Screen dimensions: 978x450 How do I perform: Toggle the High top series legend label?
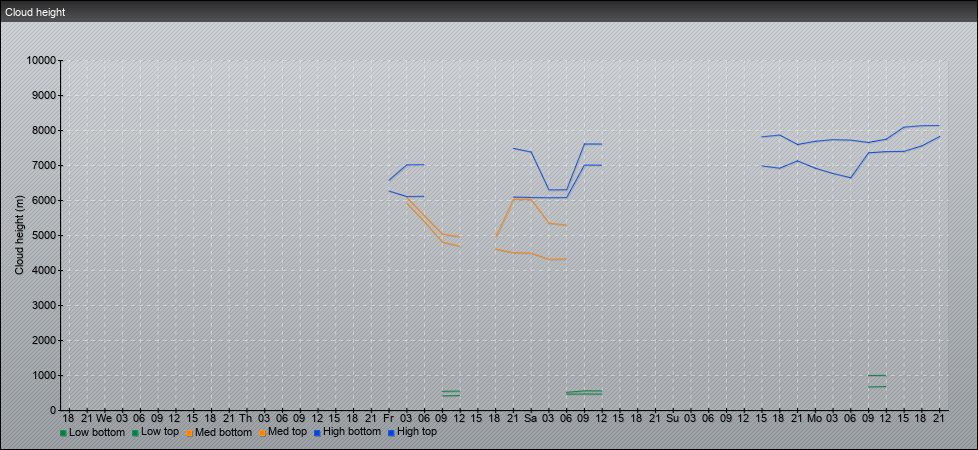pos(416,432)
